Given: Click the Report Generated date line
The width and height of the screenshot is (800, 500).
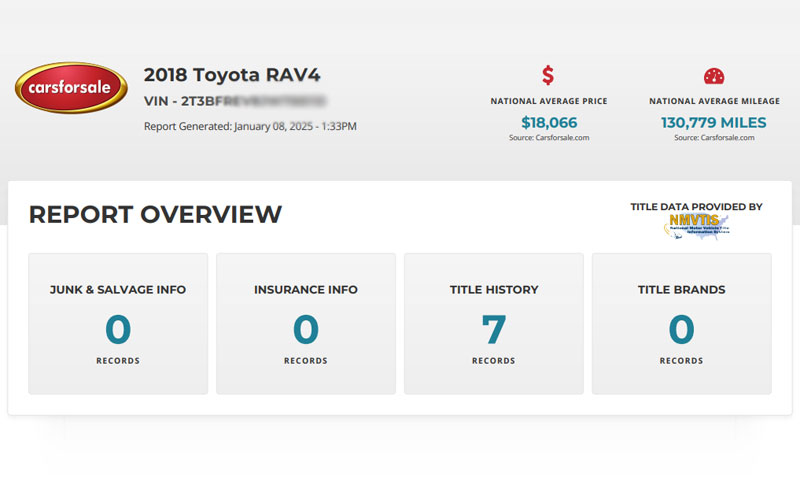Looking at the screenshot, I should (250, 126).
